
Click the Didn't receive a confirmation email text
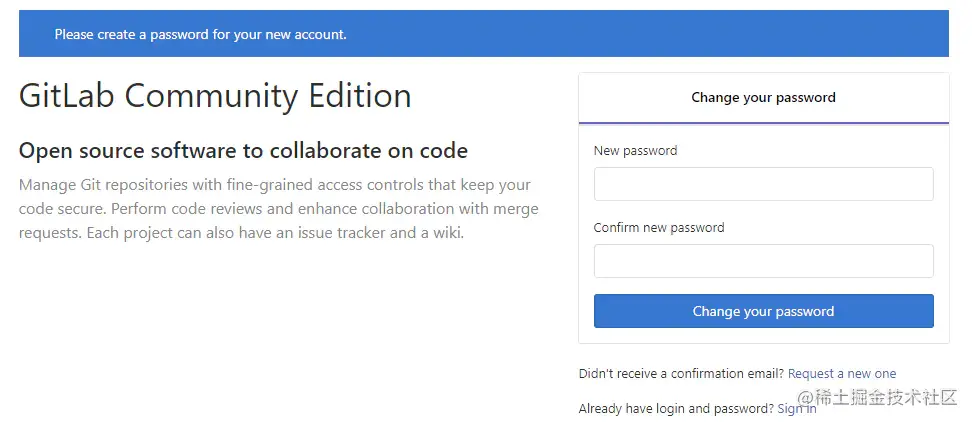pyautogui.click(x=681, y=374)
